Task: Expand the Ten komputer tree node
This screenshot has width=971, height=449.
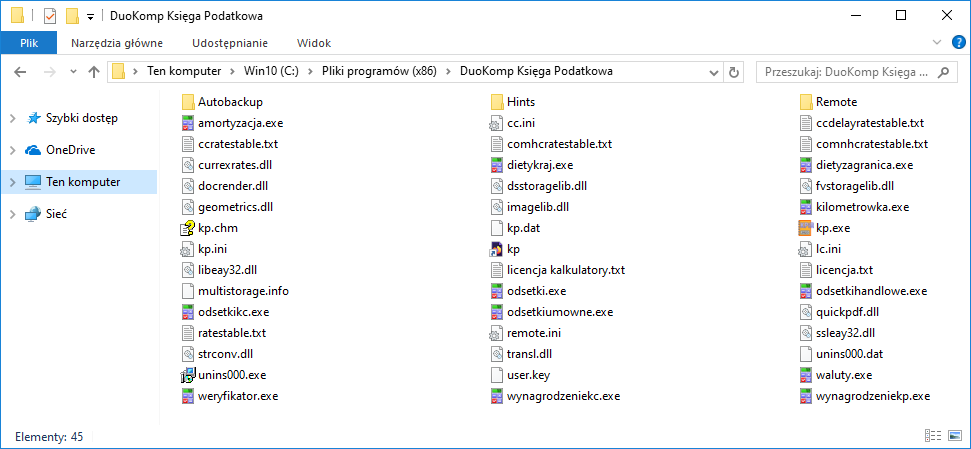Action: pos(12,182)
